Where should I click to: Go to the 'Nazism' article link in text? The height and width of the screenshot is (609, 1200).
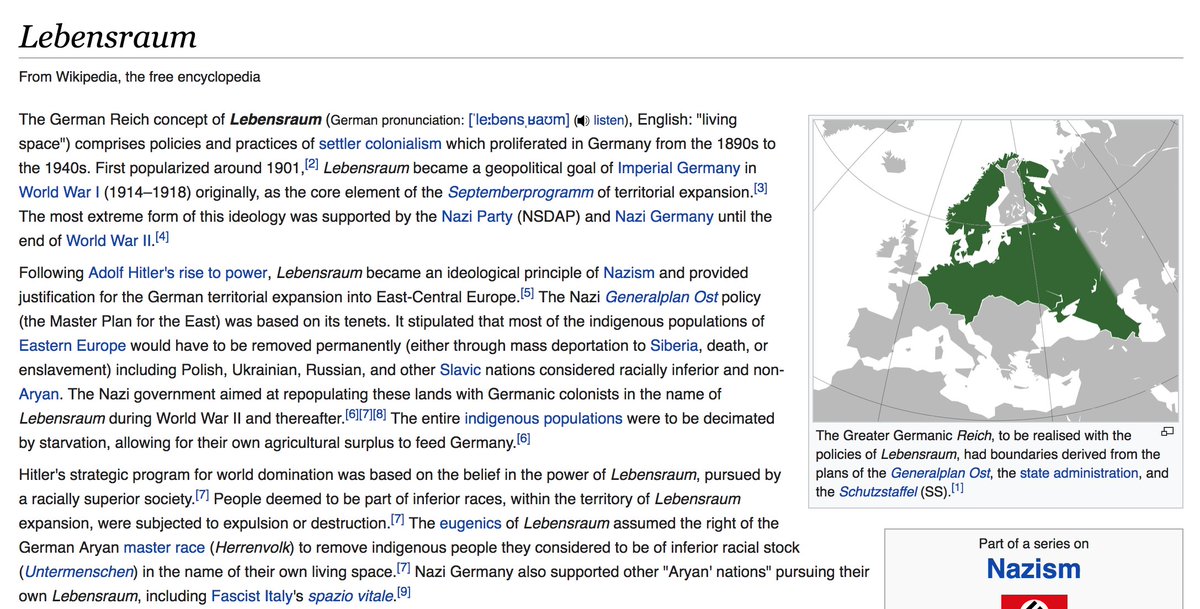click(629, 272)
